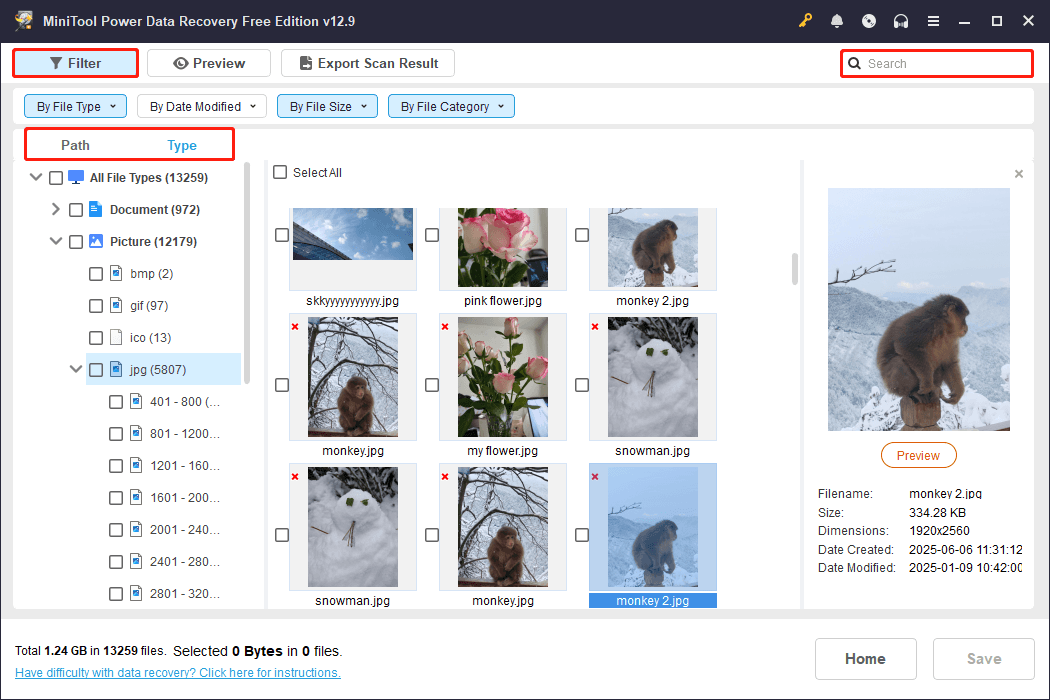Click the Filter button
This screenshot has height=700, width=1050.
point(76,63)
